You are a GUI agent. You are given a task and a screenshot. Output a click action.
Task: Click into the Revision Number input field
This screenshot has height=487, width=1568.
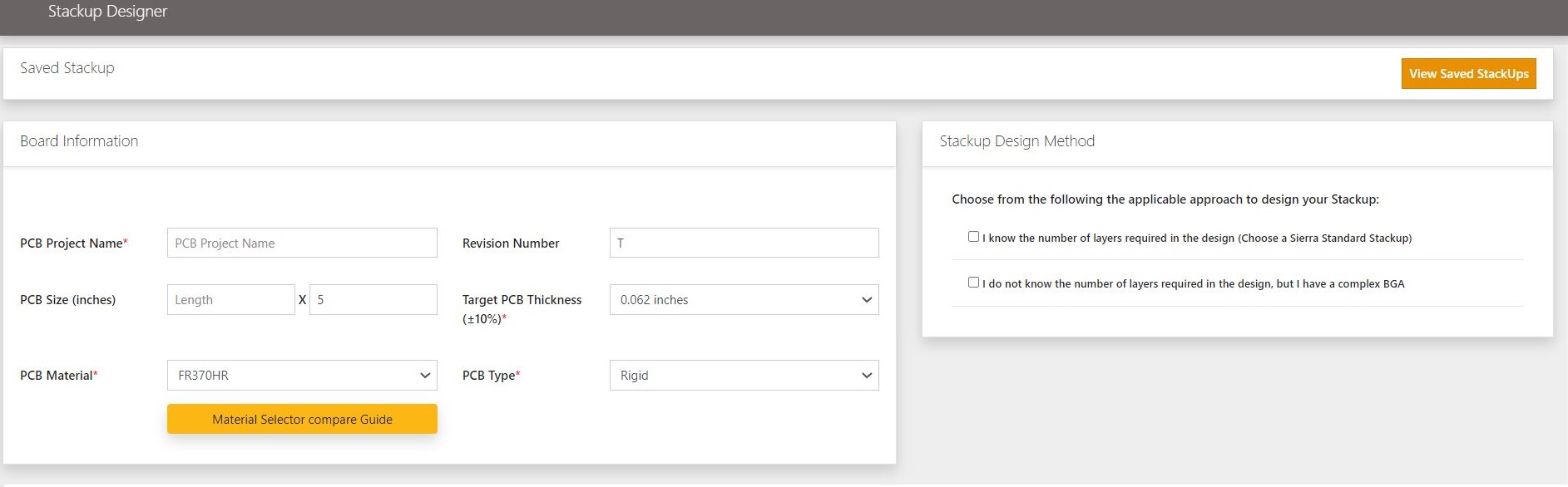point(744,243)
